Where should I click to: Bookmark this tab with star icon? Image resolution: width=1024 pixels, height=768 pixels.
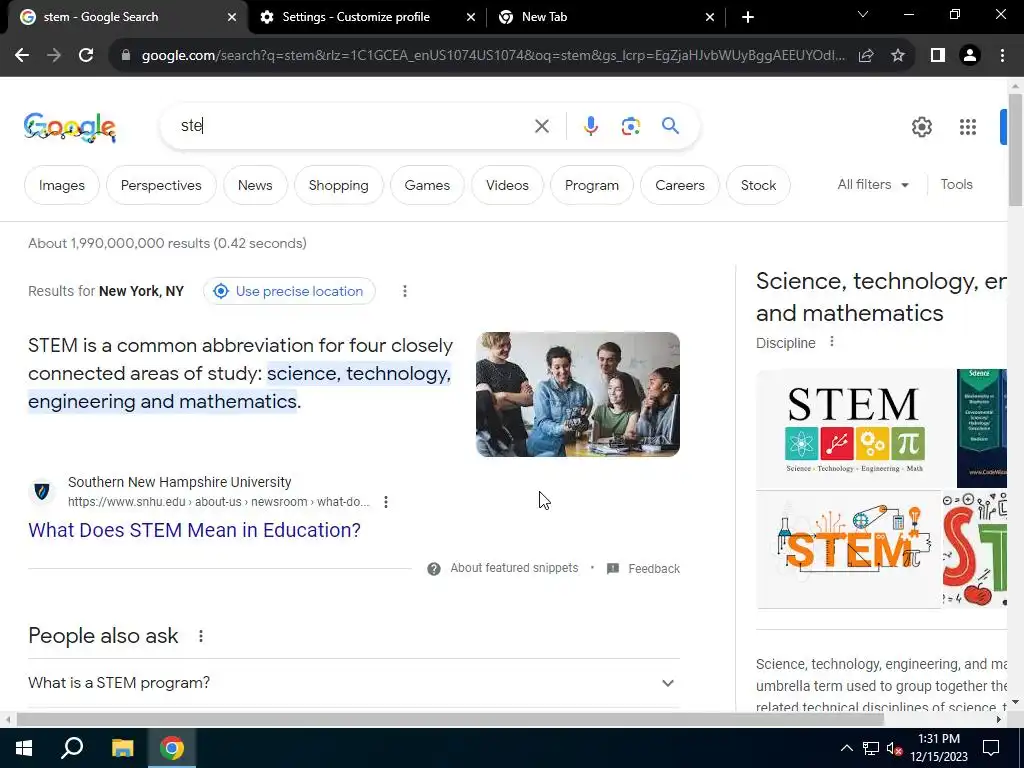tap(898, 56)
